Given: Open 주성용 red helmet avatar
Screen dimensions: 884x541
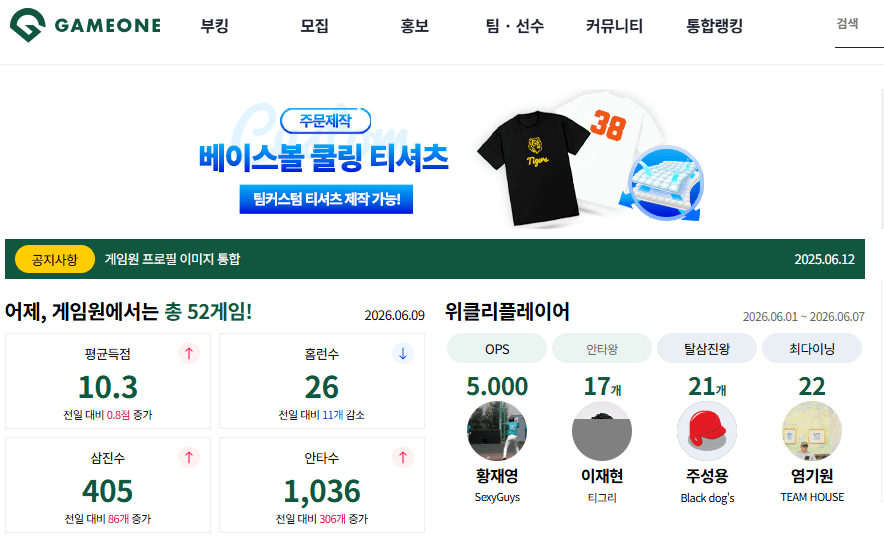Looking at the screenshot, I should point(707,431).
